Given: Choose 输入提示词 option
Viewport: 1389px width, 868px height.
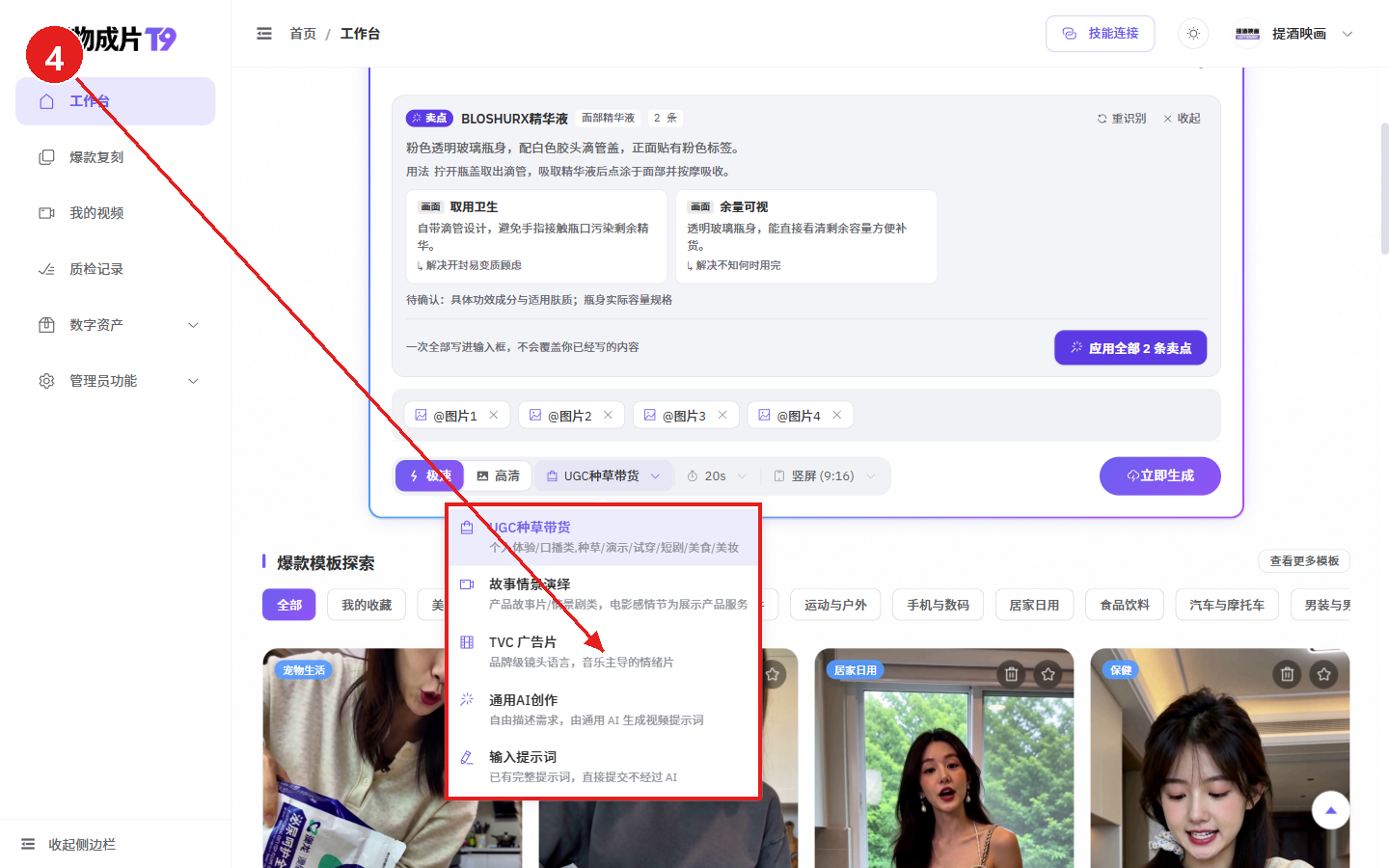Looking at the screenshot, I should pos(604,767).
